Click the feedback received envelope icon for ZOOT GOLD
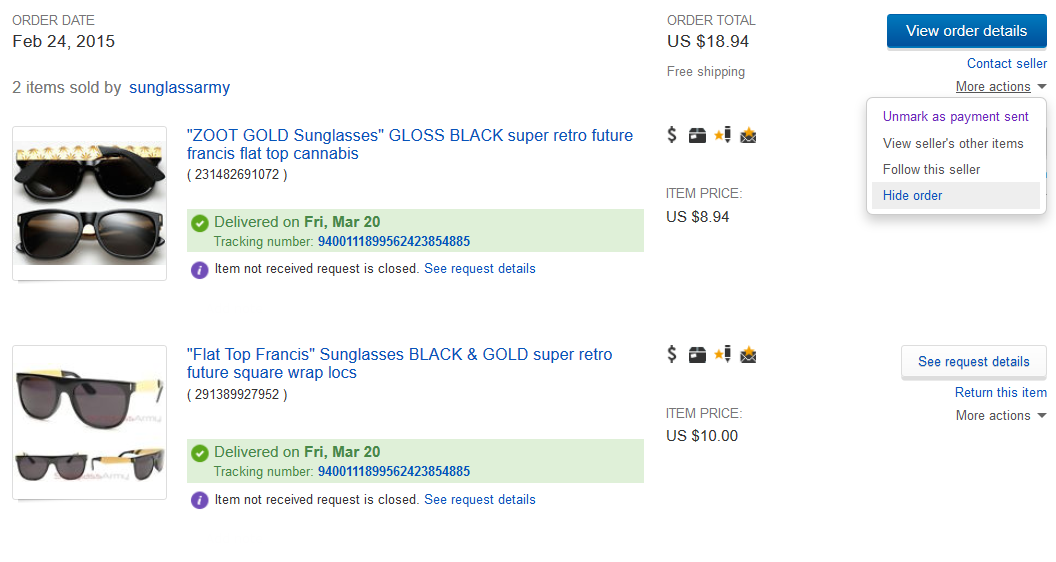This screenshot has width=1056, height=562. pos(748,135)
